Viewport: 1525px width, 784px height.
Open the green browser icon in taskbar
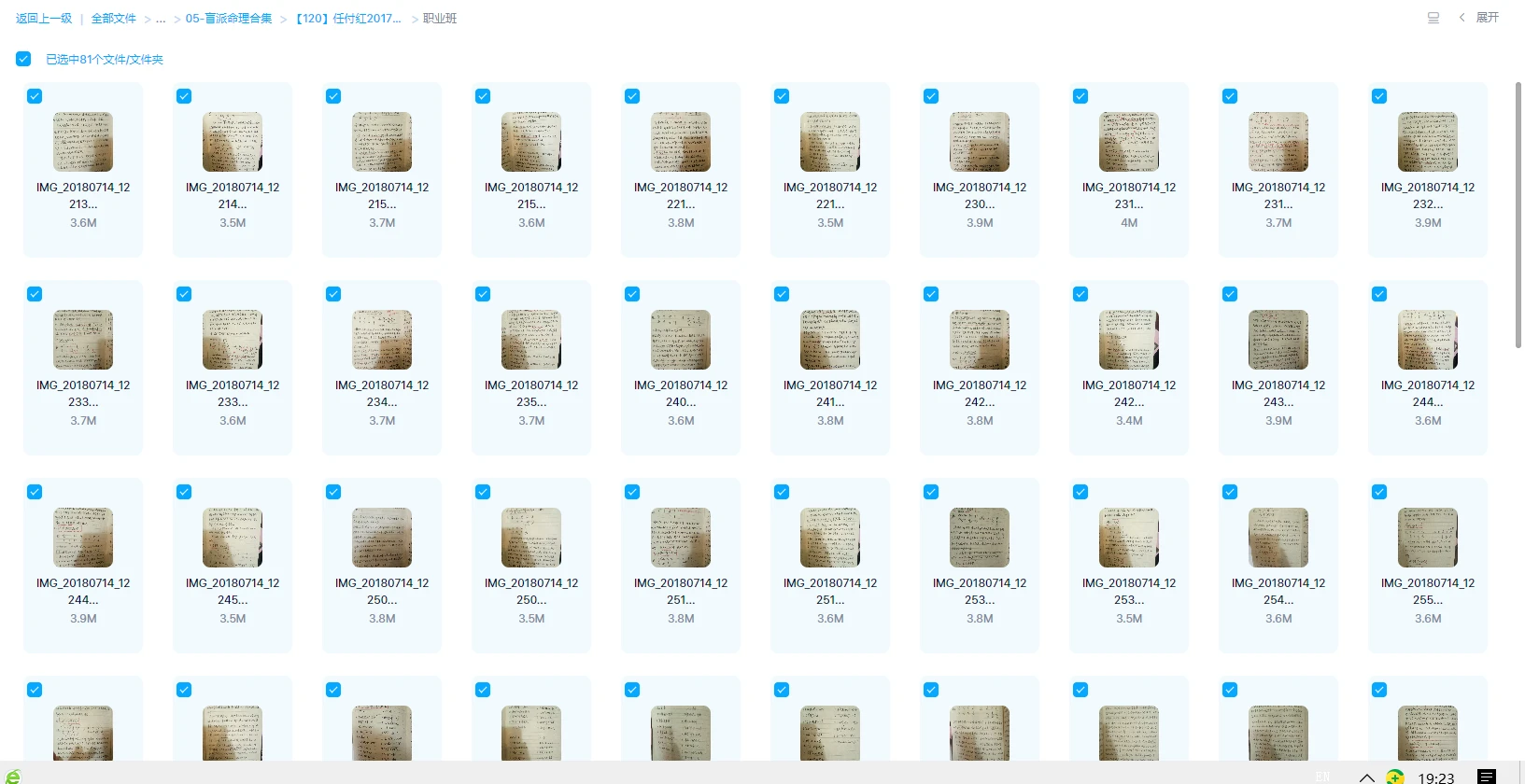click(12, 777)
